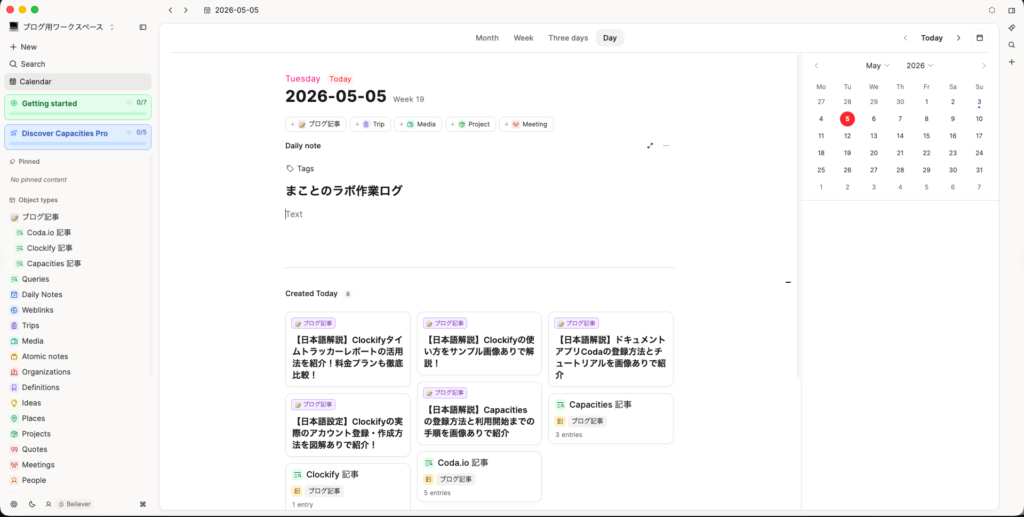Add a new Trip to this day
Viewport: 1024px width, 517px height.
click(370, 124)
